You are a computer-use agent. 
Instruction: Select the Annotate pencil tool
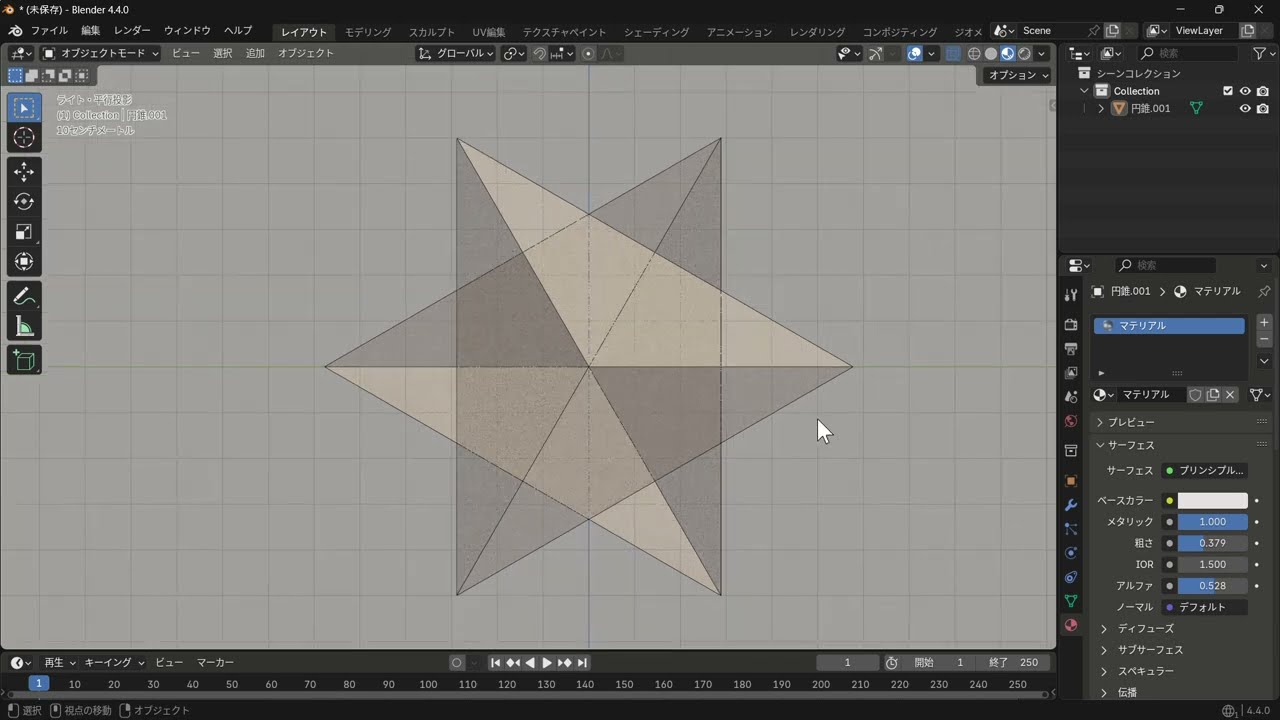click(24, 296)
